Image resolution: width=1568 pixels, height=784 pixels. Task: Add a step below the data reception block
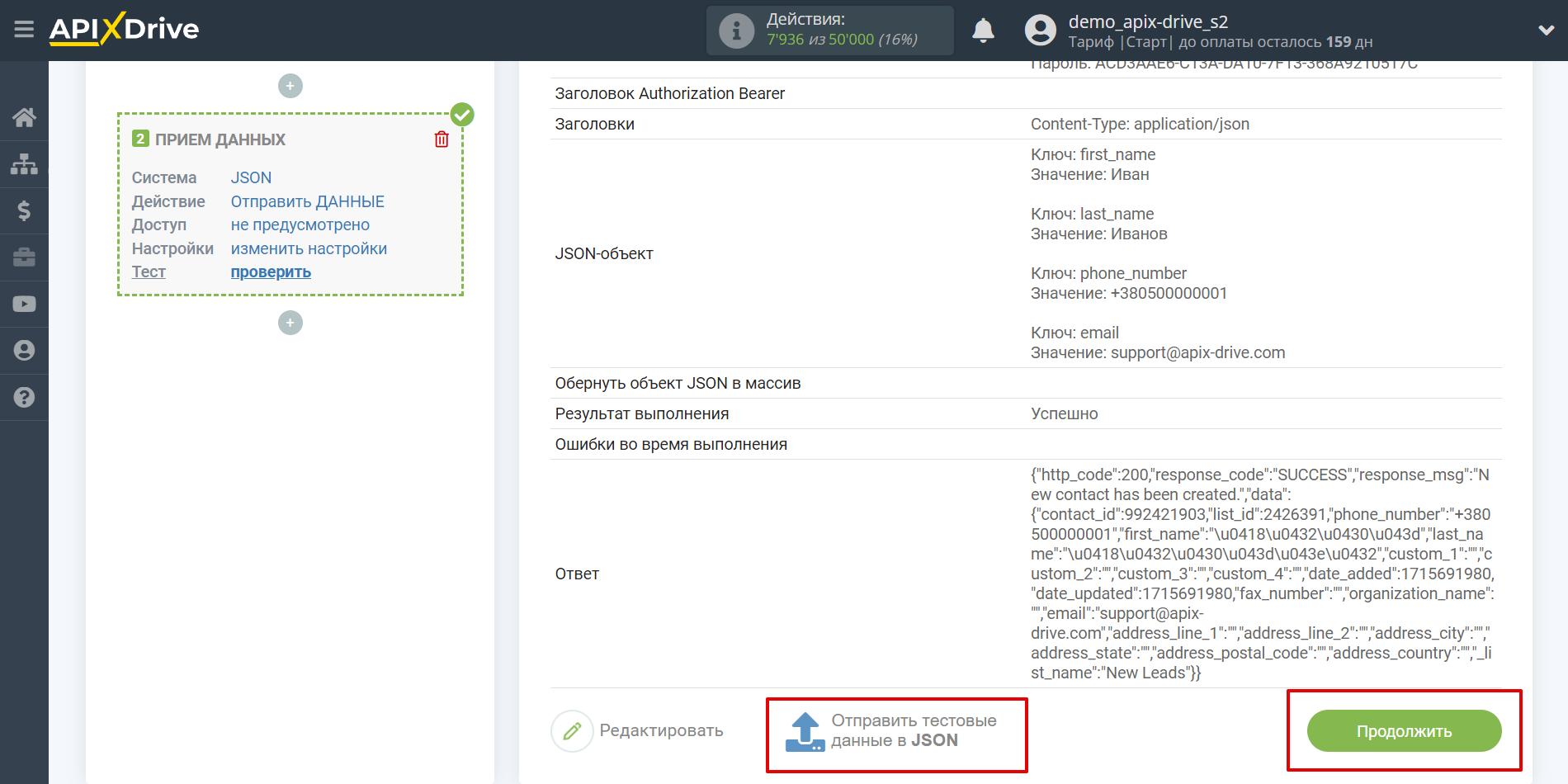(290, 323)
